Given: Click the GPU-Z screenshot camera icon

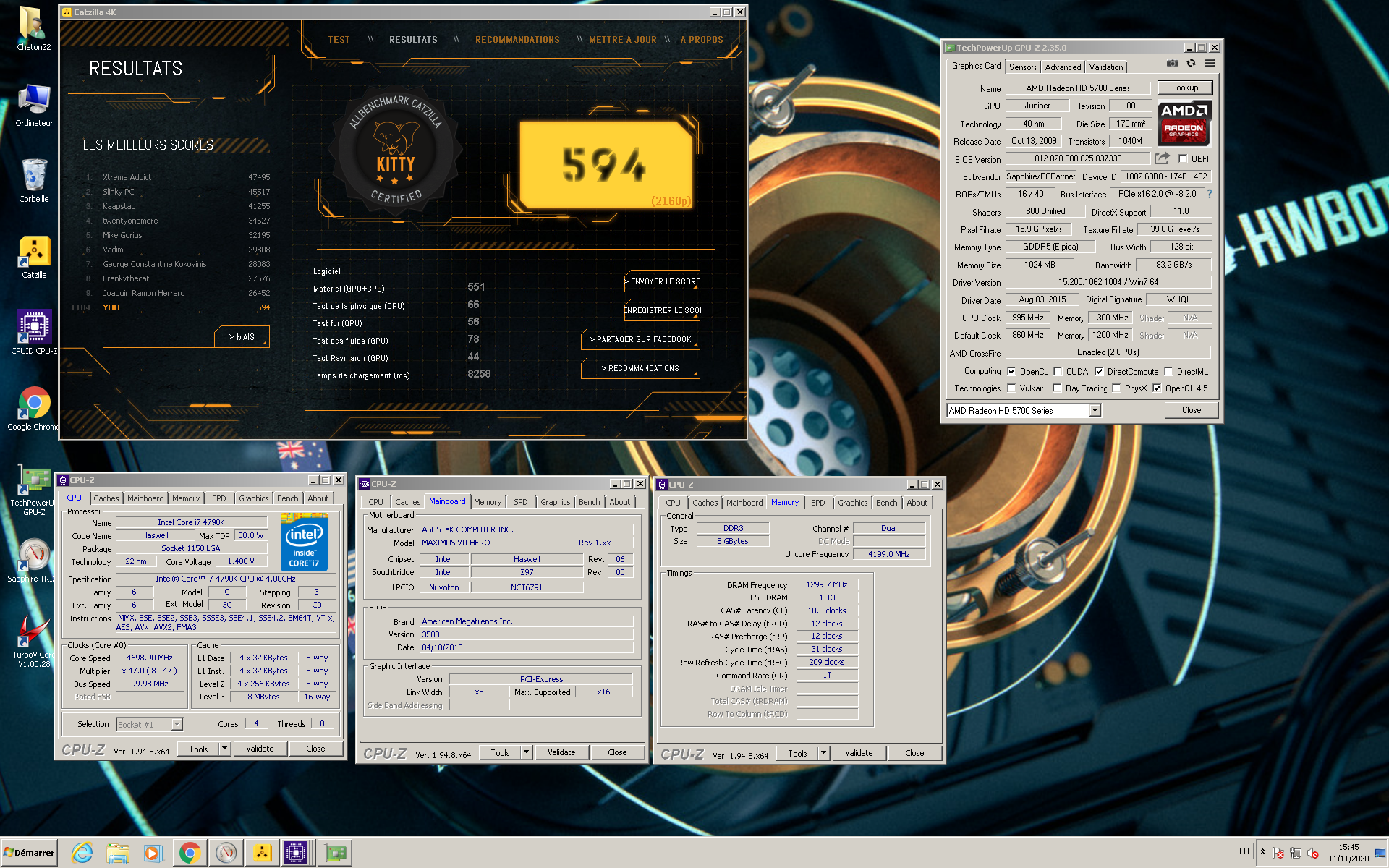Looking at the screenshot, I should click(1172, 64).
